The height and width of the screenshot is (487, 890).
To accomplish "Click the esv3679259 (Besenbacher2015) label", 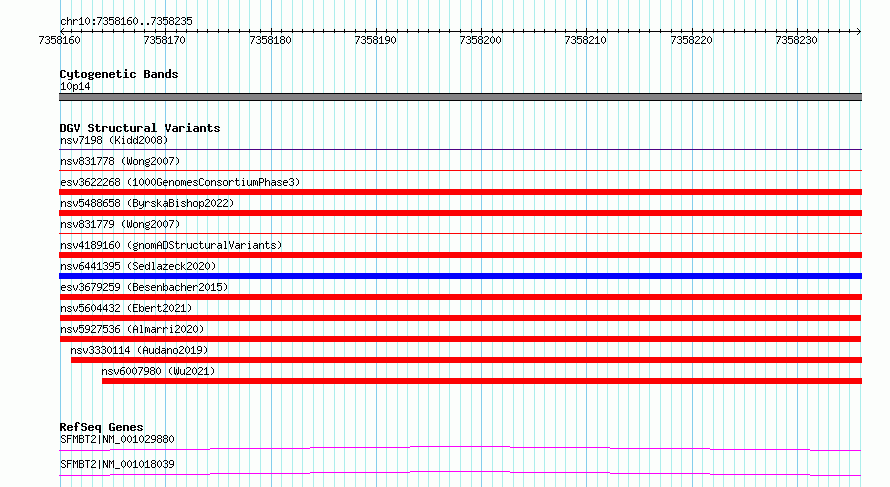I will (x=144, y=287).
